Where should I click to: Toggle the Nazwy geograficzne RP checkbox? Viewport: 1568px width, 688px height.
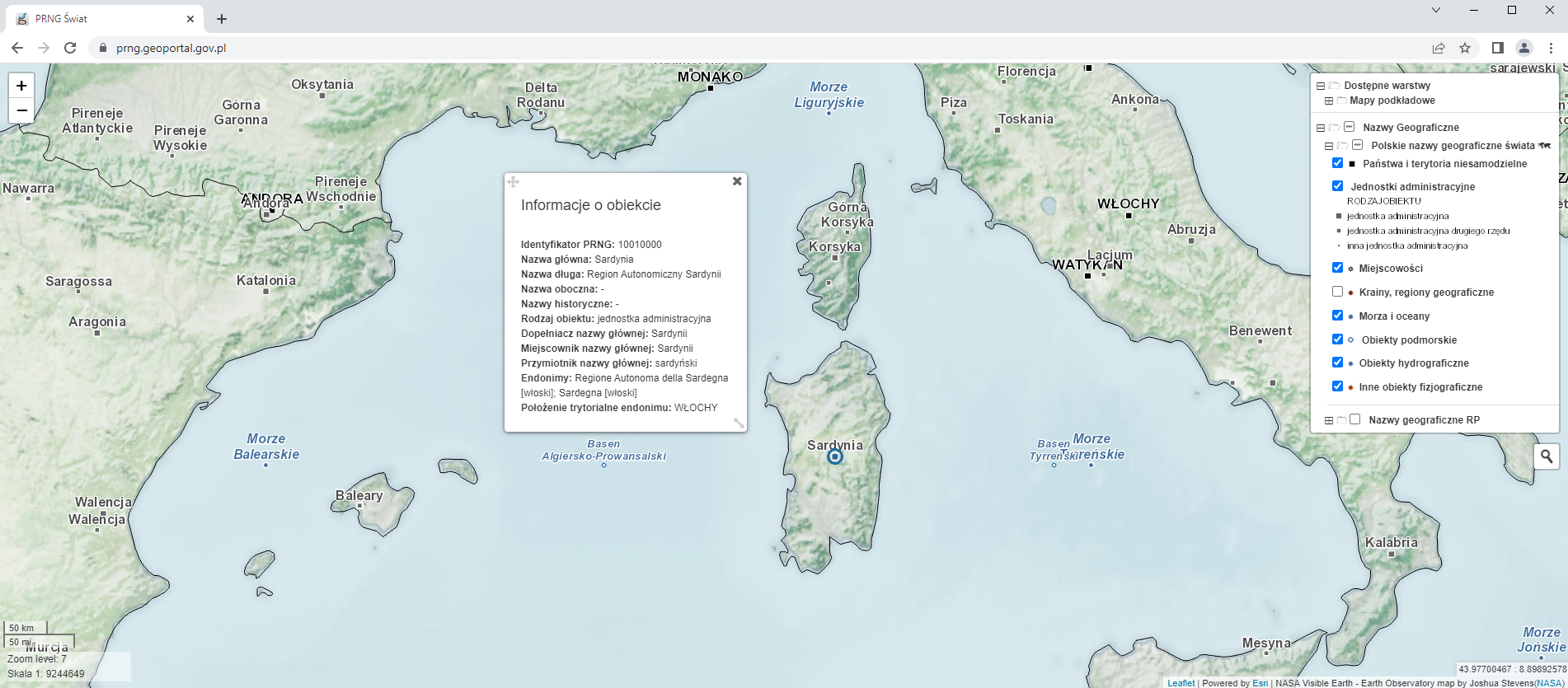click(x=1354, y=419)
